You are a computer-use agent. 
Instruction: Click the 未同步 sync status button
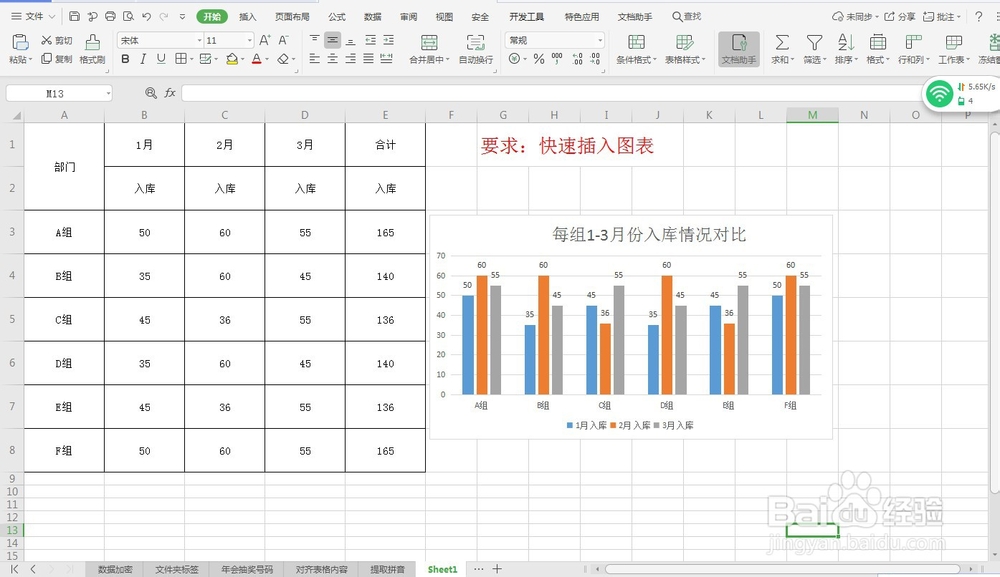(x=854, y=17)
